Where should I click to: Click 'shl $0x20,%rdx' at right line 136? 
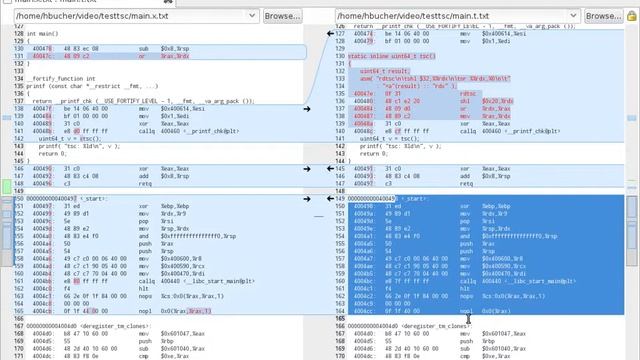487,101
